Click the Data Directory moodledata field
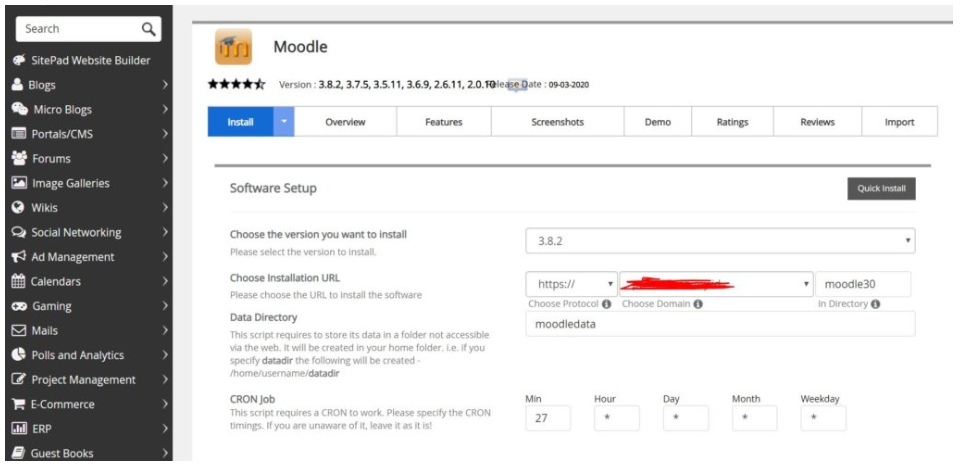The width and height of the screenshot is (964, 468). (x=720, y=323)
